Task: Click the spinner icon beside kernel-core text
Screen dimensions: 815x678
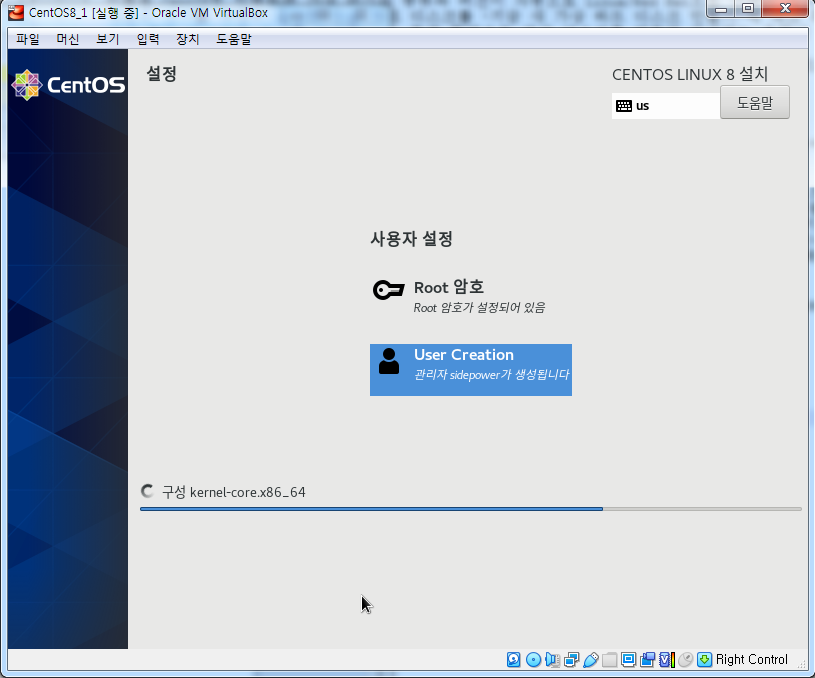Action: (x=148, y=491)
